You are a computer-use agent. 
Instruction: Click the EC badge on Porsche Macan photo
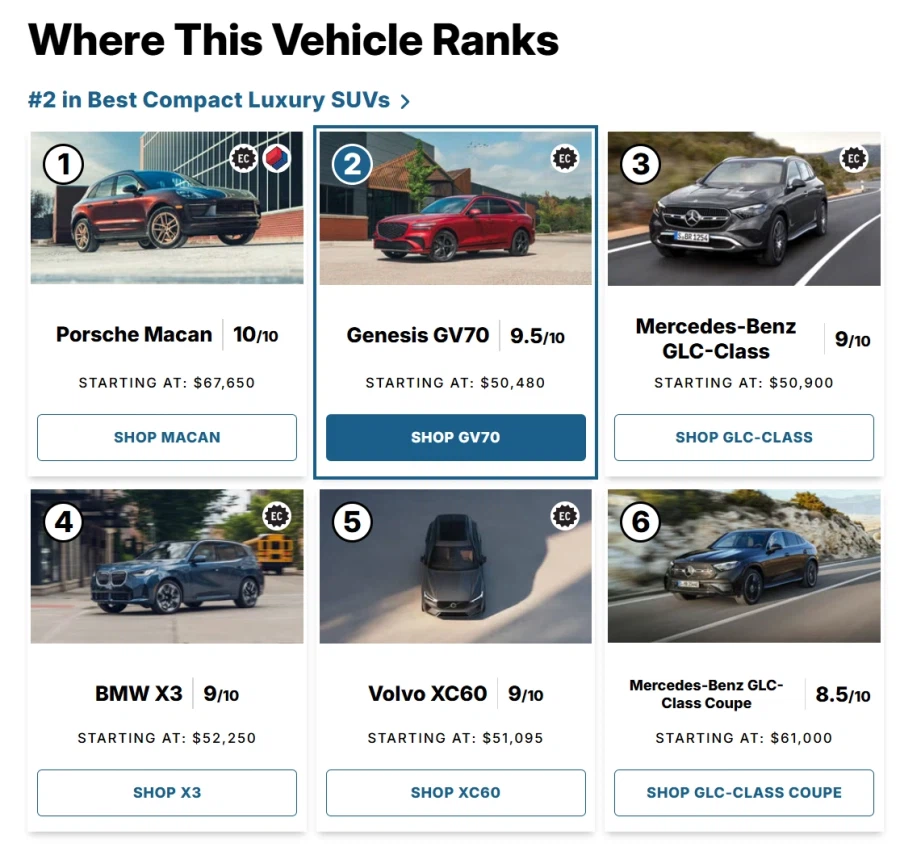coord(243,158)
